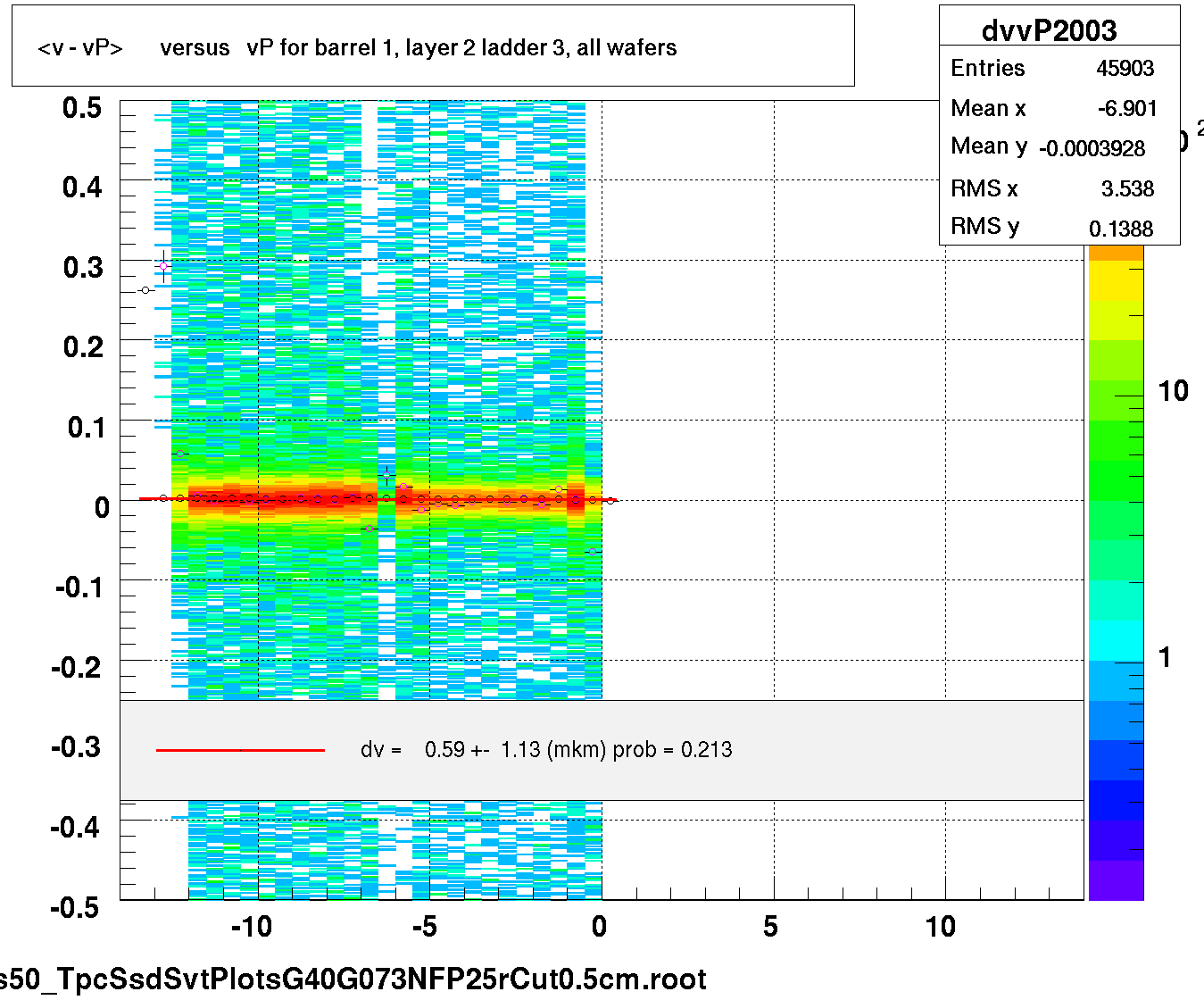Click the outlier profile marker near y 0.3
This screenshot has width=1204, height=1000.
(163, 266)
